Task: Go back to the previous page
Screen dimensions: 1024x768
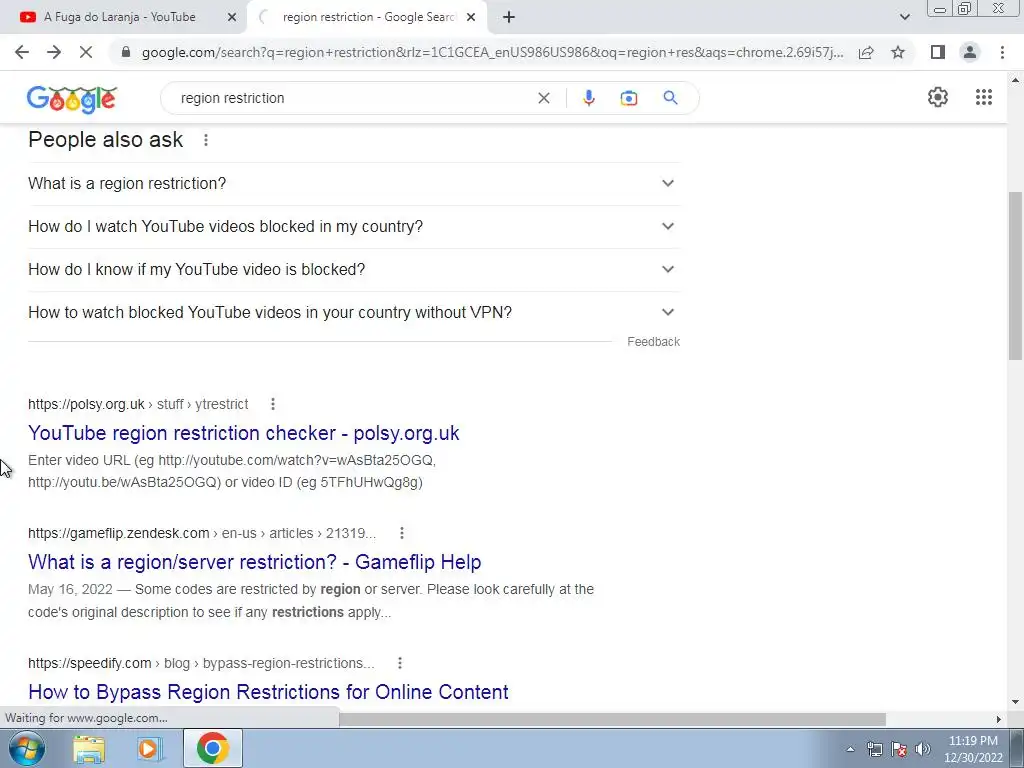Action: 22,52
